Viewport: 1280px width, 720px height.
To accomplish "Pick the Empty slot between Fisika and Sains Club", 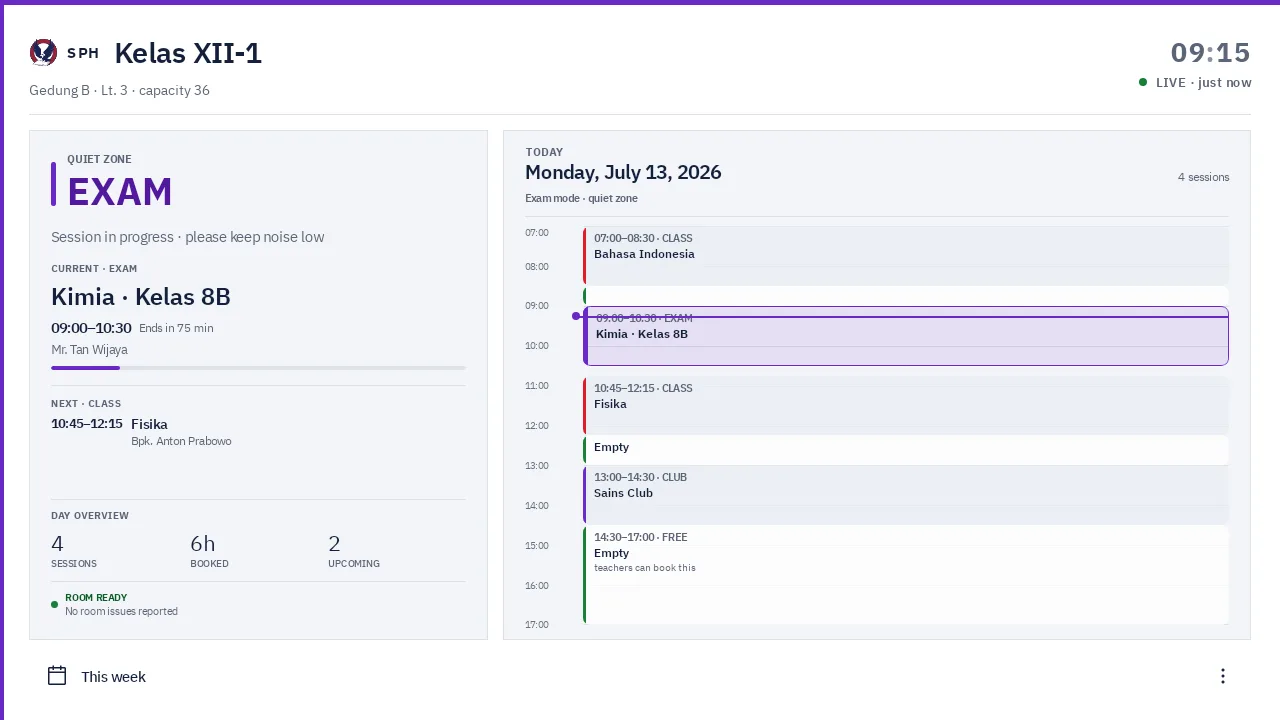I will pyautogui.click(x=906, y=449).
